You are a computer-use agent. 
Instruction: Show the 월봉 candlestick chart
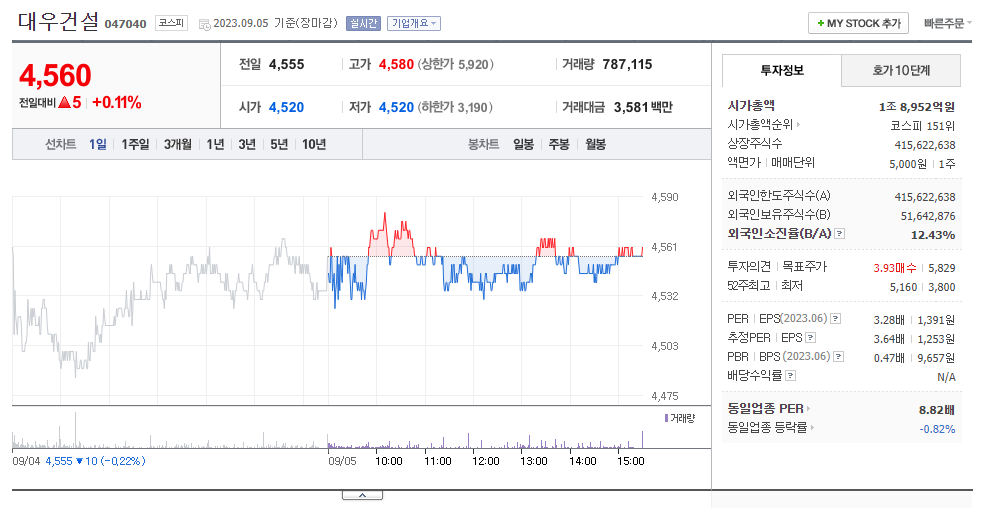point(595,144)
